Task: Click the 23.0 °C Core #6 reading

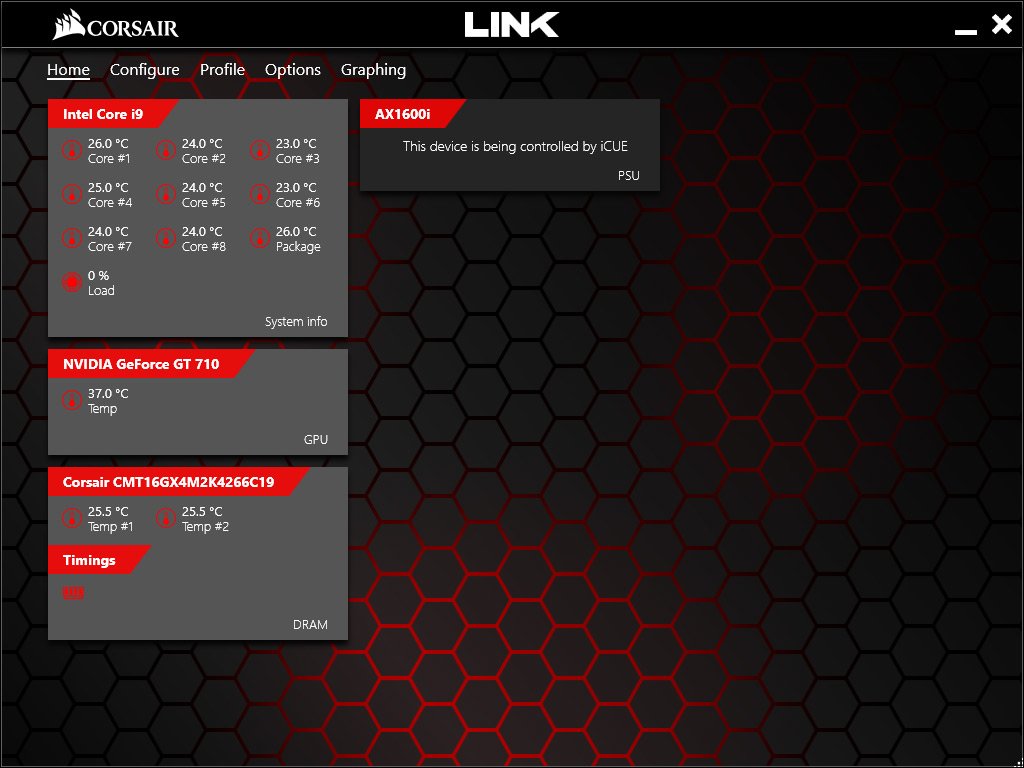Action: (x=296, y=187)
